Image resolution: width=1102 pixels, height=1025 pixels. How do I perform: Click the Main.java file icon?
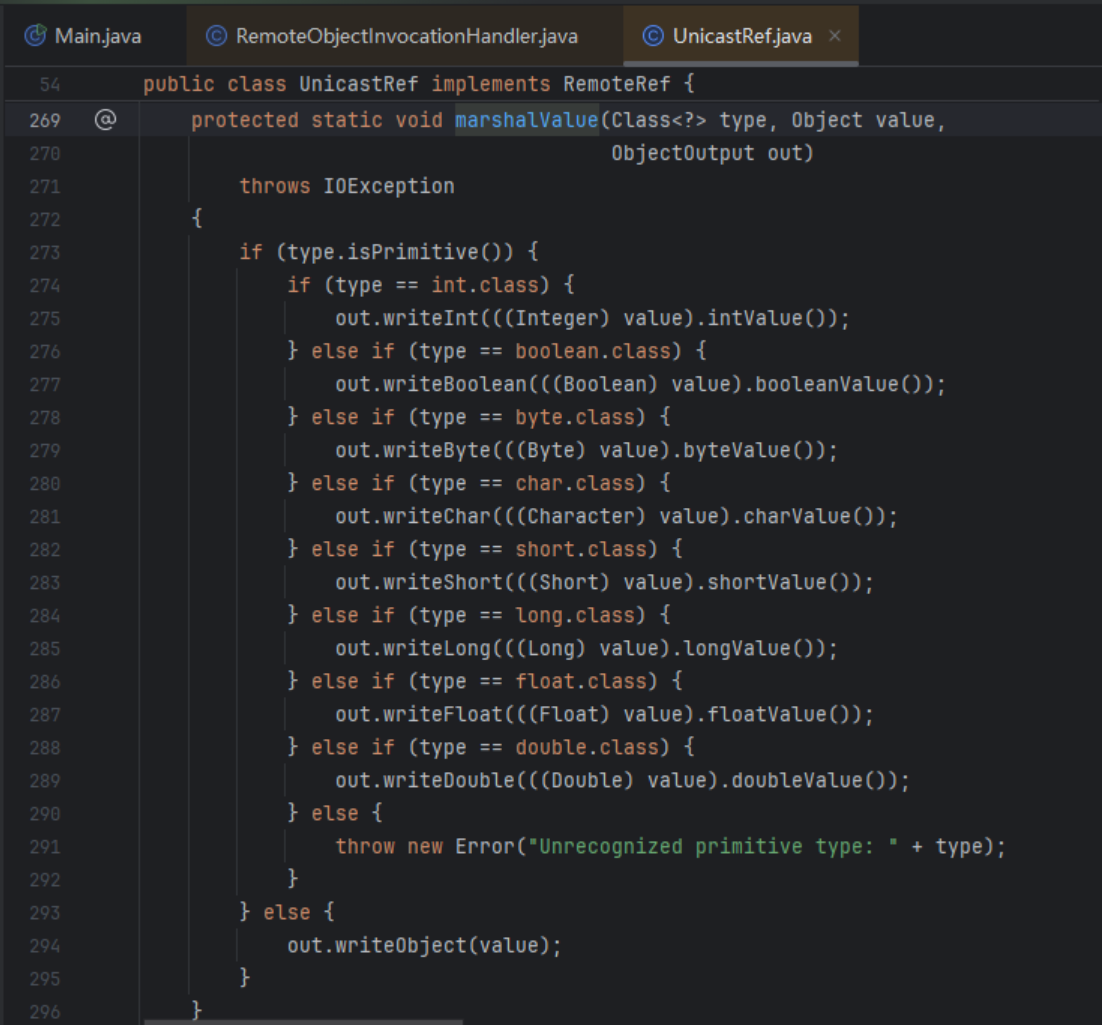click(x=35, y=37)
